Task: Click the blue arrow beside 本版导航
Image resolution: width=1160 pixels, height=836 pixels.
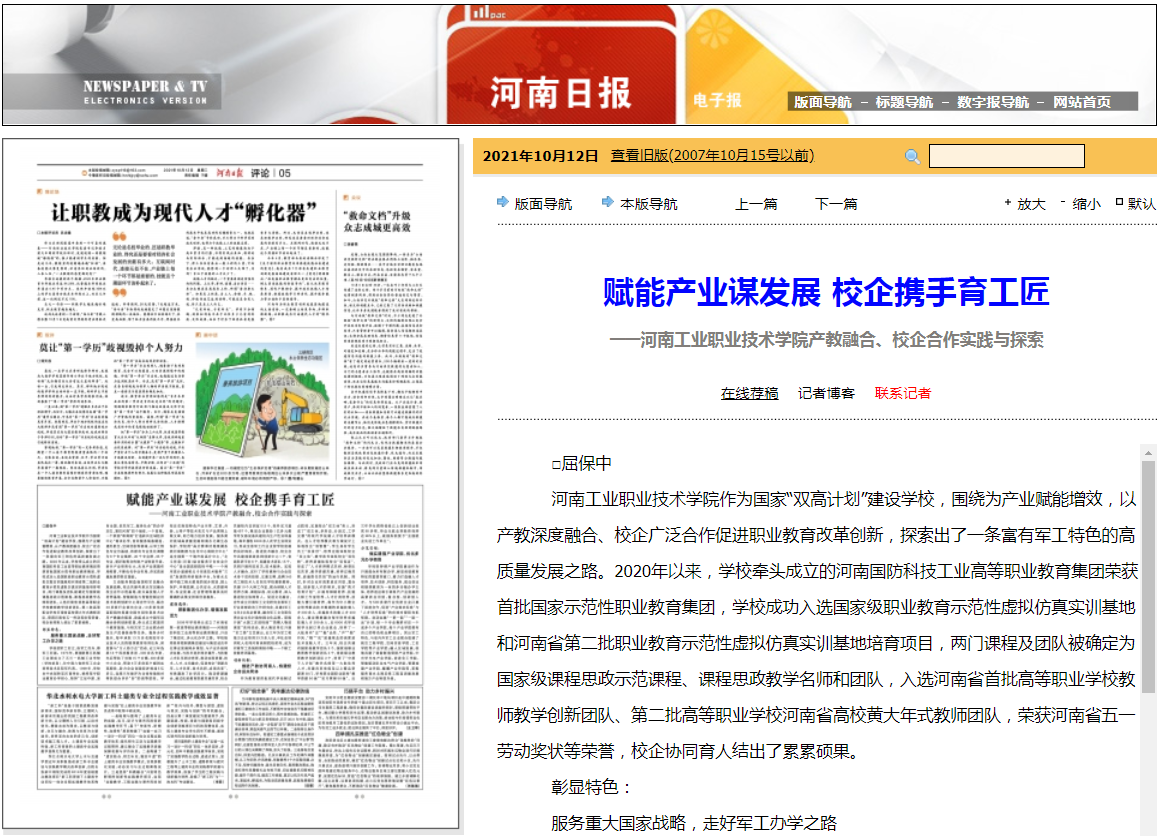Action: [607, 203]
